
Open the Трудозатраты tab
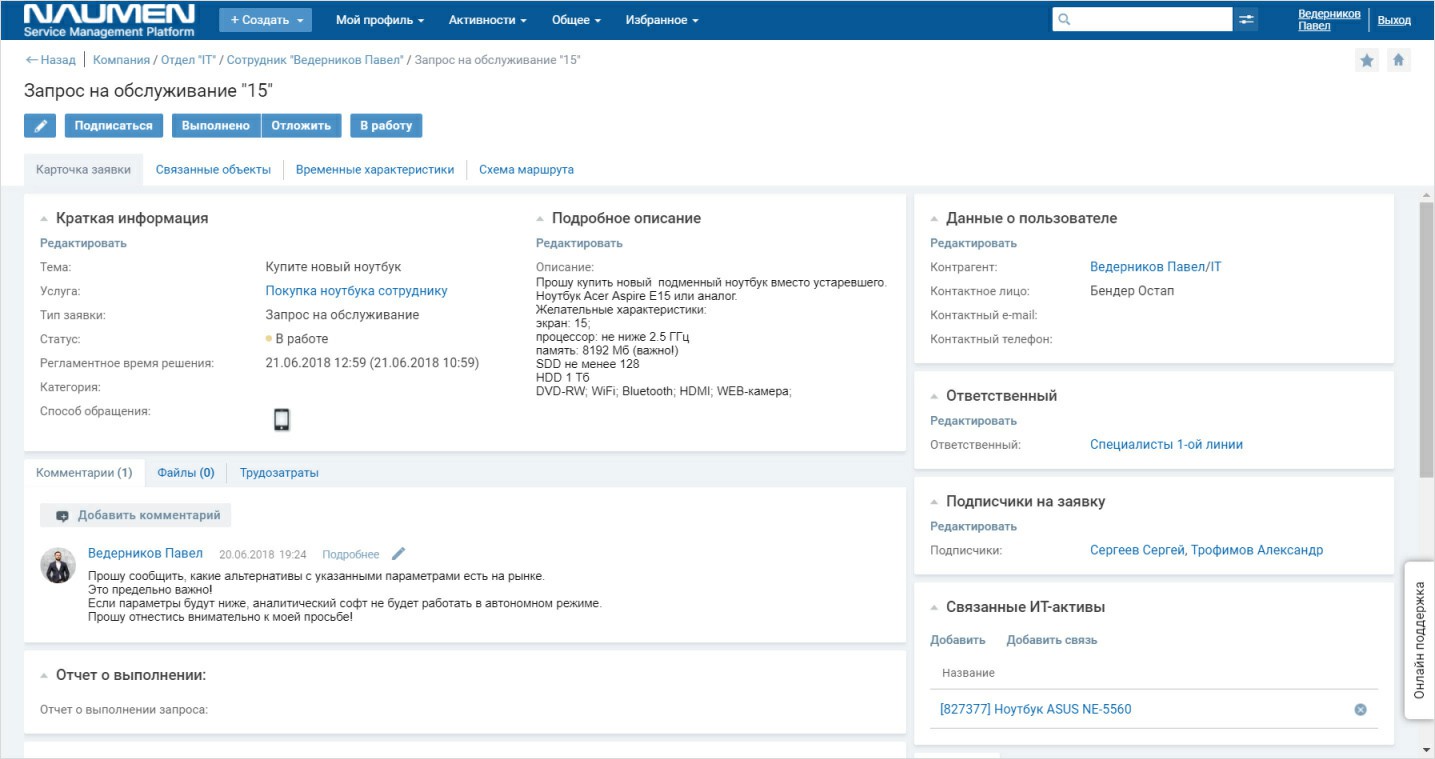coord(279,473)
